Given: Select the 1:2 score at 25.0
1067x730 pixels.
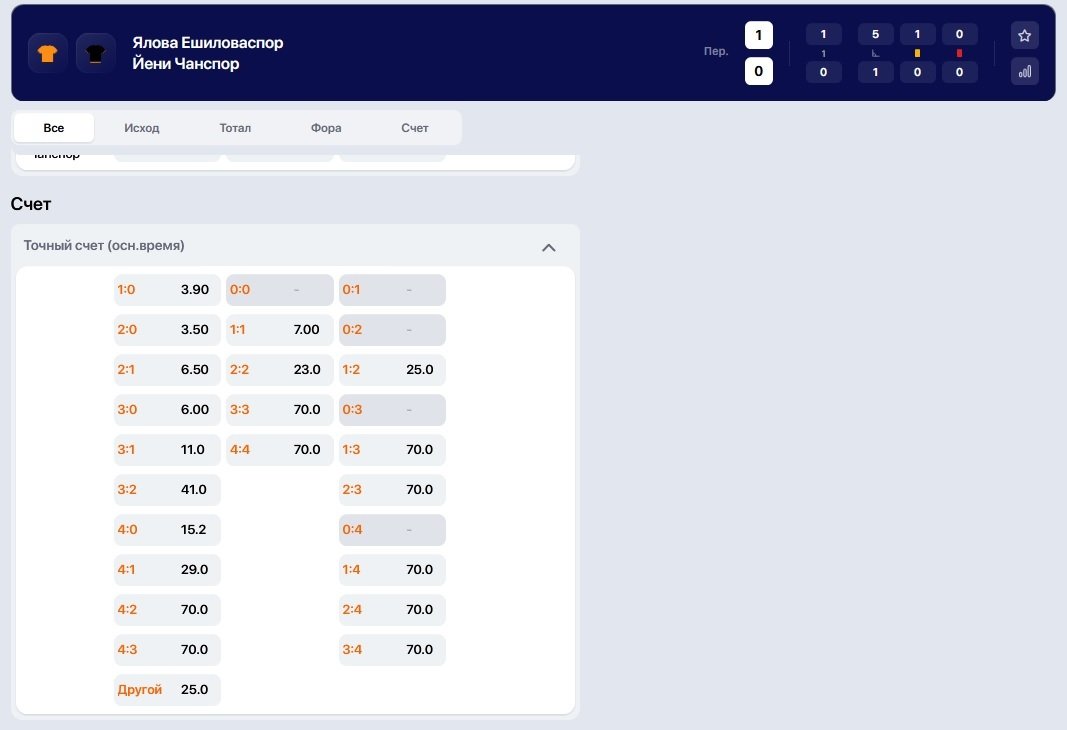Looking at the screenshot, I should pos(392,370).
